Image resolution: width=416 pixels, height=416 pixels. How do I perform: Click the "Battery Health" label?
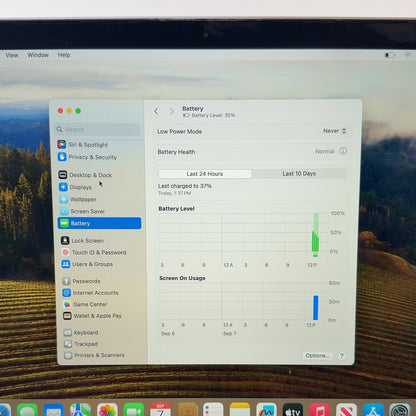pos(176,152)
